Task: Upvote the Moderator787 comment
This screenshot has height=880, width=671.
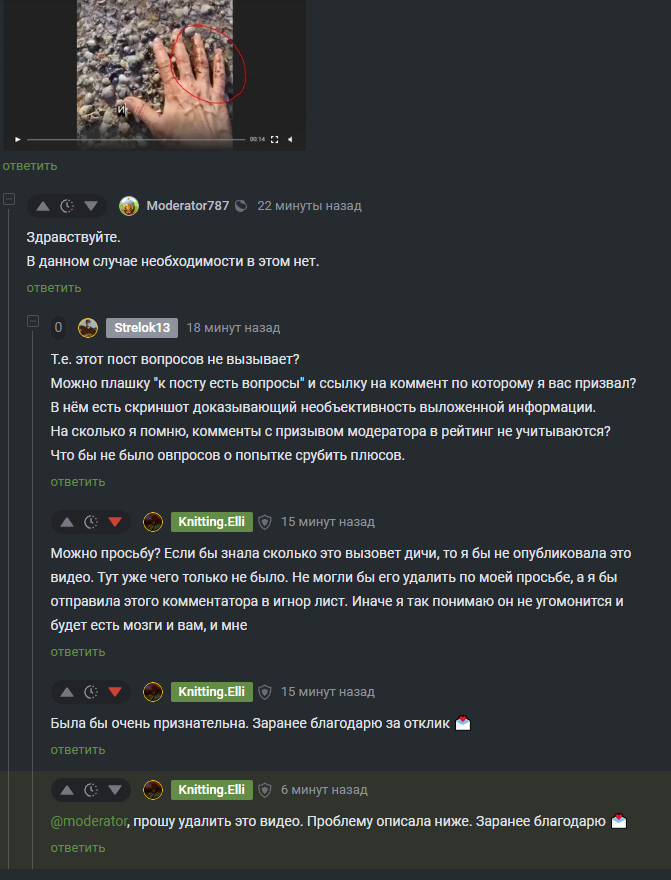Action: pos(43,206)
